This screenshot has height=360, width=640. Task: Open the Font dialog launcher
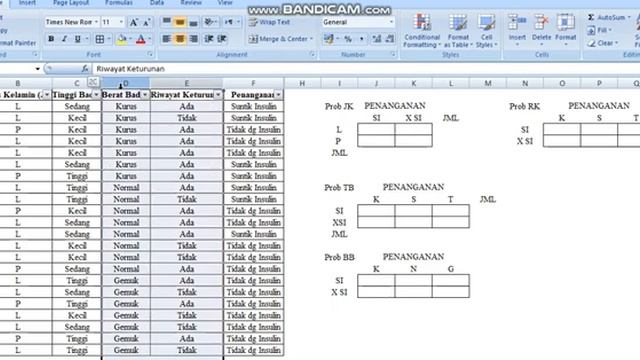(x=150, y=54)
